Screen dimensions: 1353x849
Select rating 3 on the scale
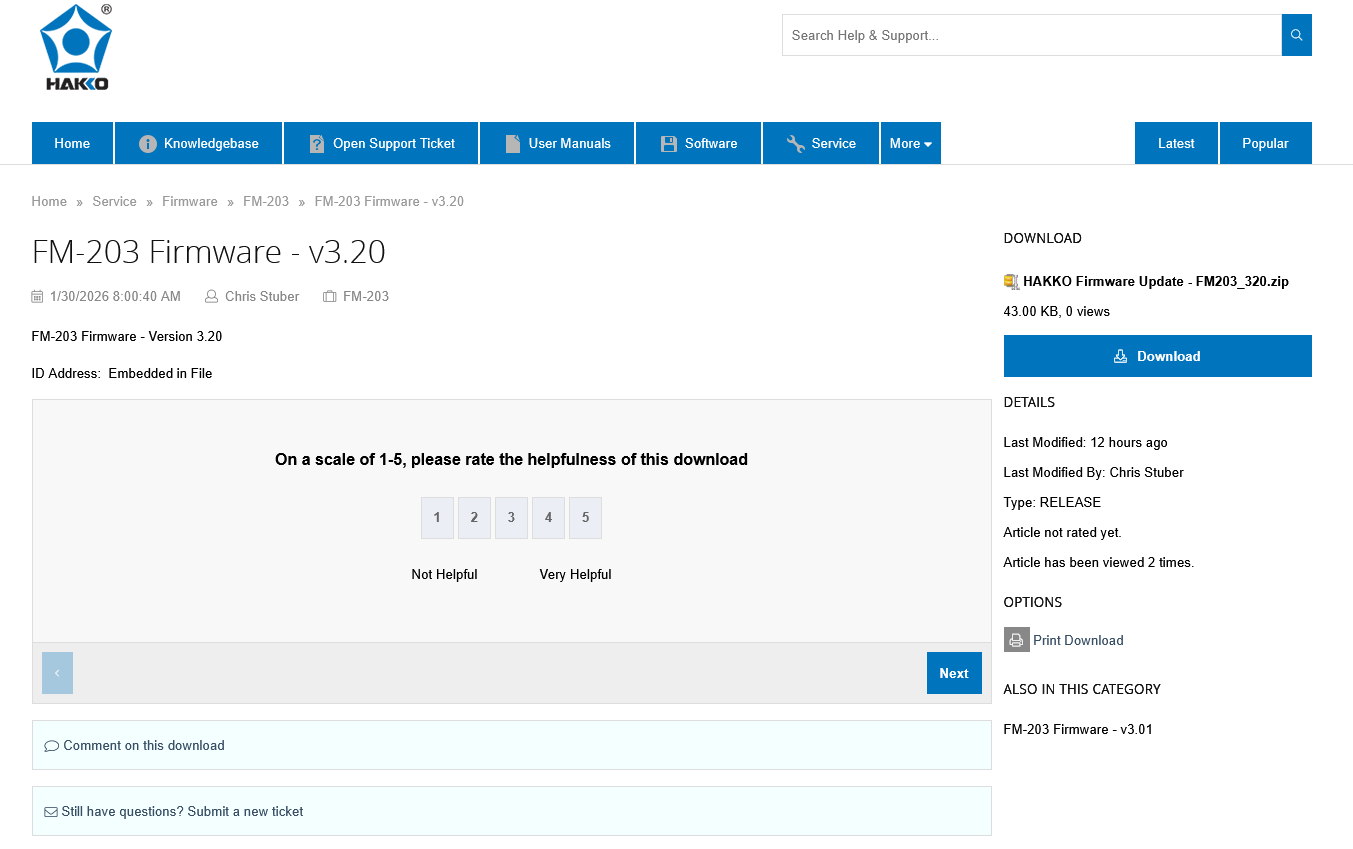[511, 518]
